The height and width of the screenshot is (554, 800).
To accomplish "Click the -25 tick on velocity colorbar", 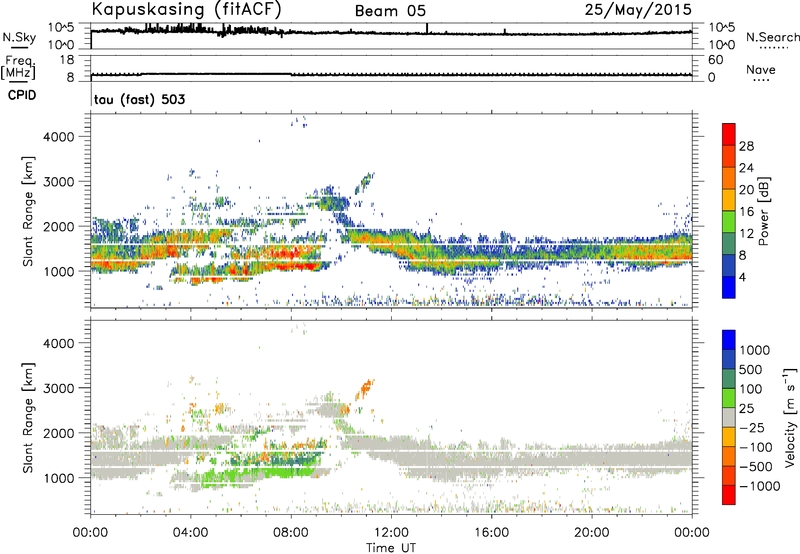I will [x=753, y=427].
